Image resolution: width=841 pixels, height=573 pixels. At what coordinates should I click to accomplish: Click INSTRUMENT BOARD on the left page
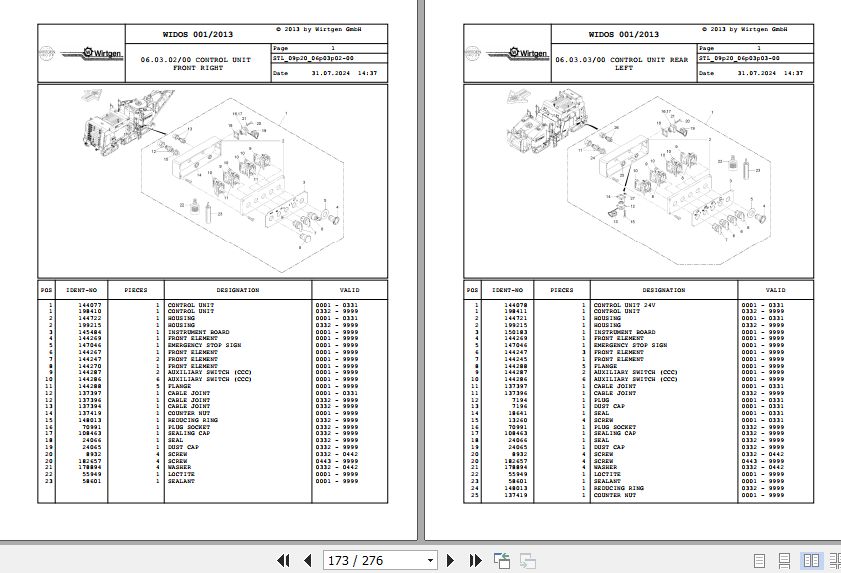coord(198,332)
